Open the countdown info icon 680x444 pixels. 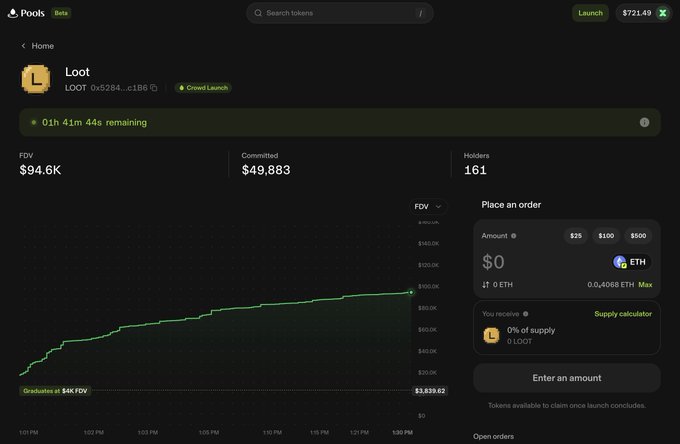(644, 122)
